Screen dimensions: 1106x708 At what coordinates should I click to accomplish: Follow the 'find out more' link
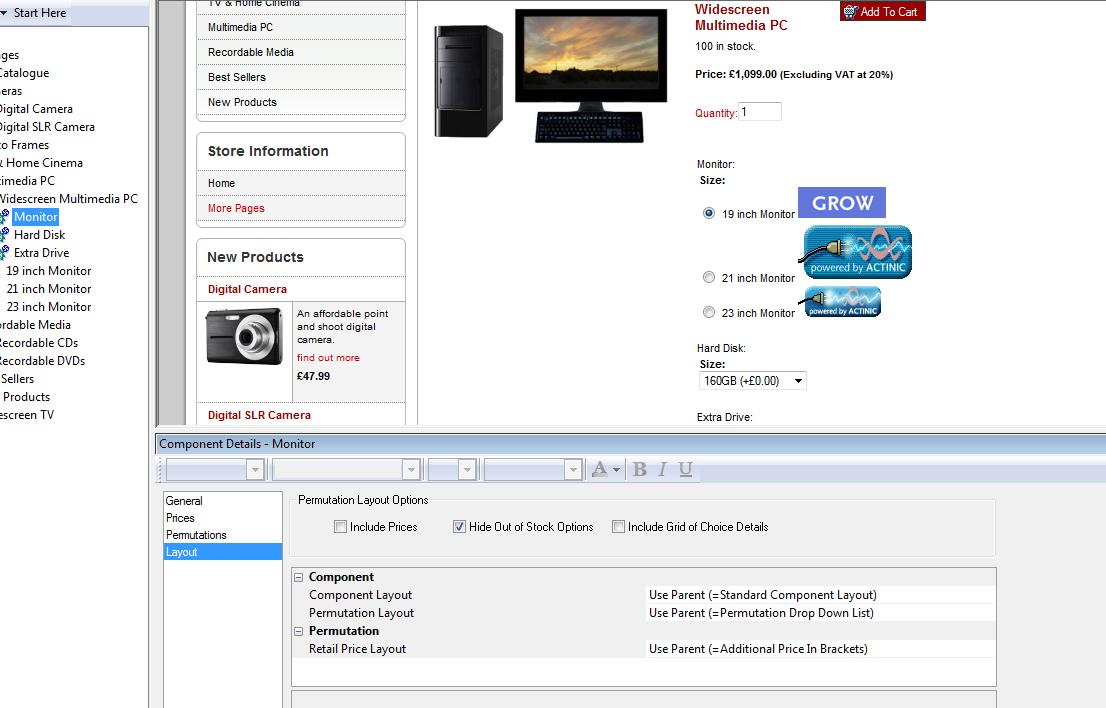328,358
